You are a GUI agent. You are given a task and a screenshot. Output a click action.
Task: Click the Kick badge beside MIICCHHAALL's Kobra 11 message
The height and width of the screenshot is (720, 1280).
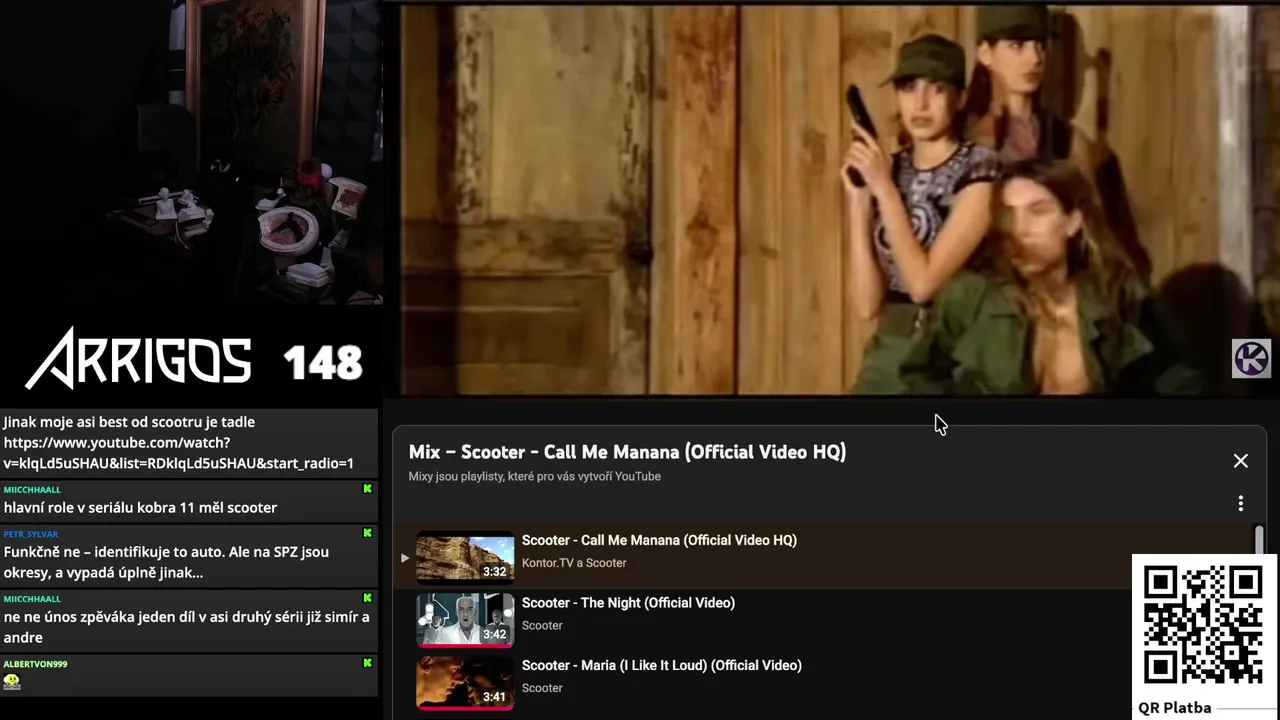(x=368, y=489)
